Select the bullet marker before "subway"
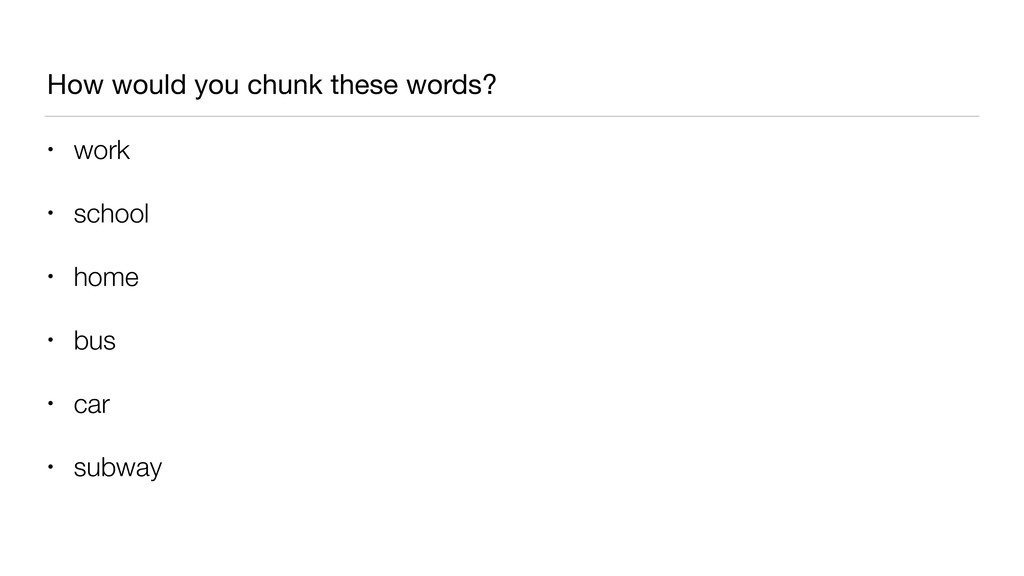1024x576 pixels. point(50,468)
